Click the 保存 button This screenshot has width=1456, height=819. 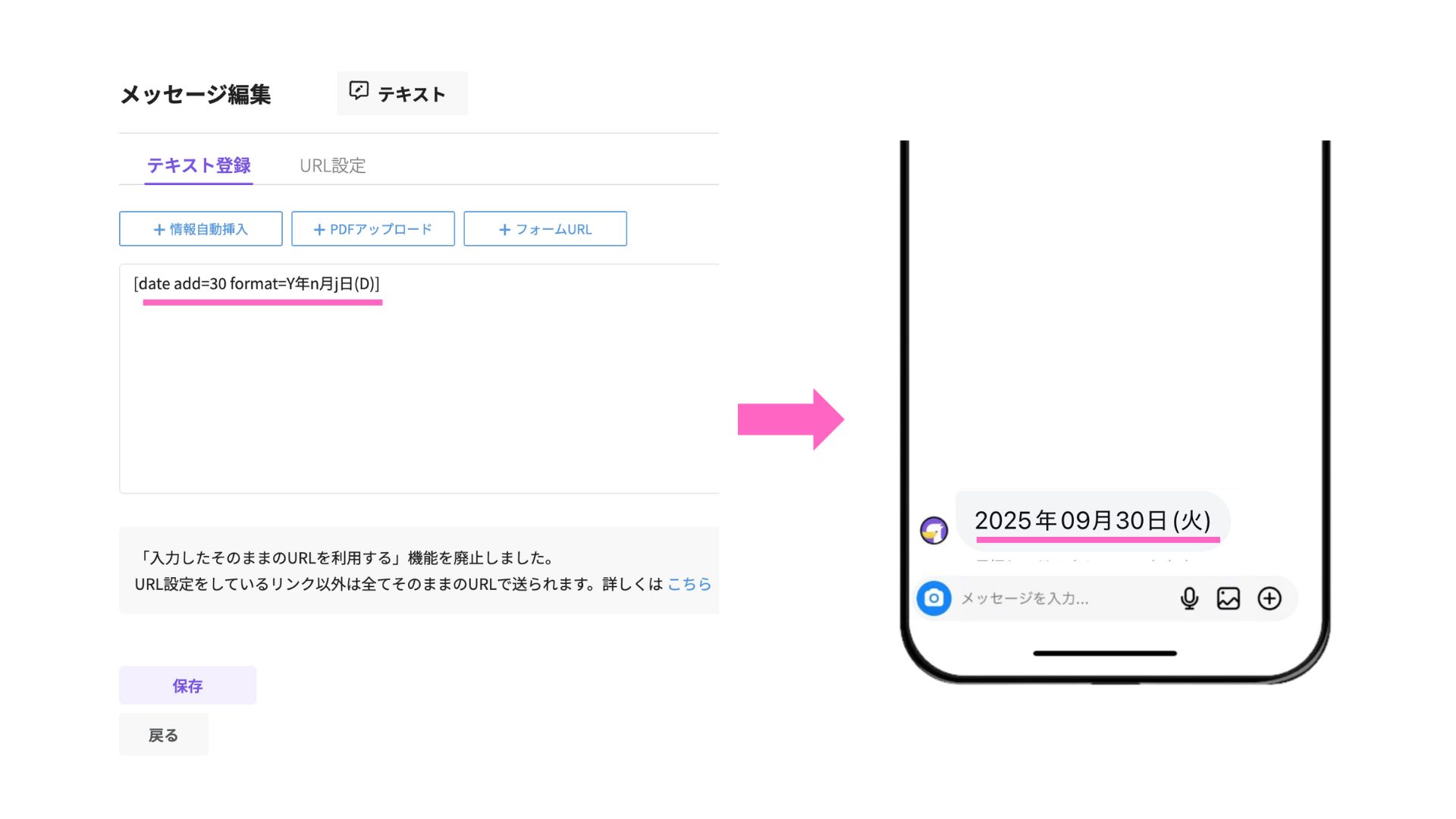click(187, 686)
